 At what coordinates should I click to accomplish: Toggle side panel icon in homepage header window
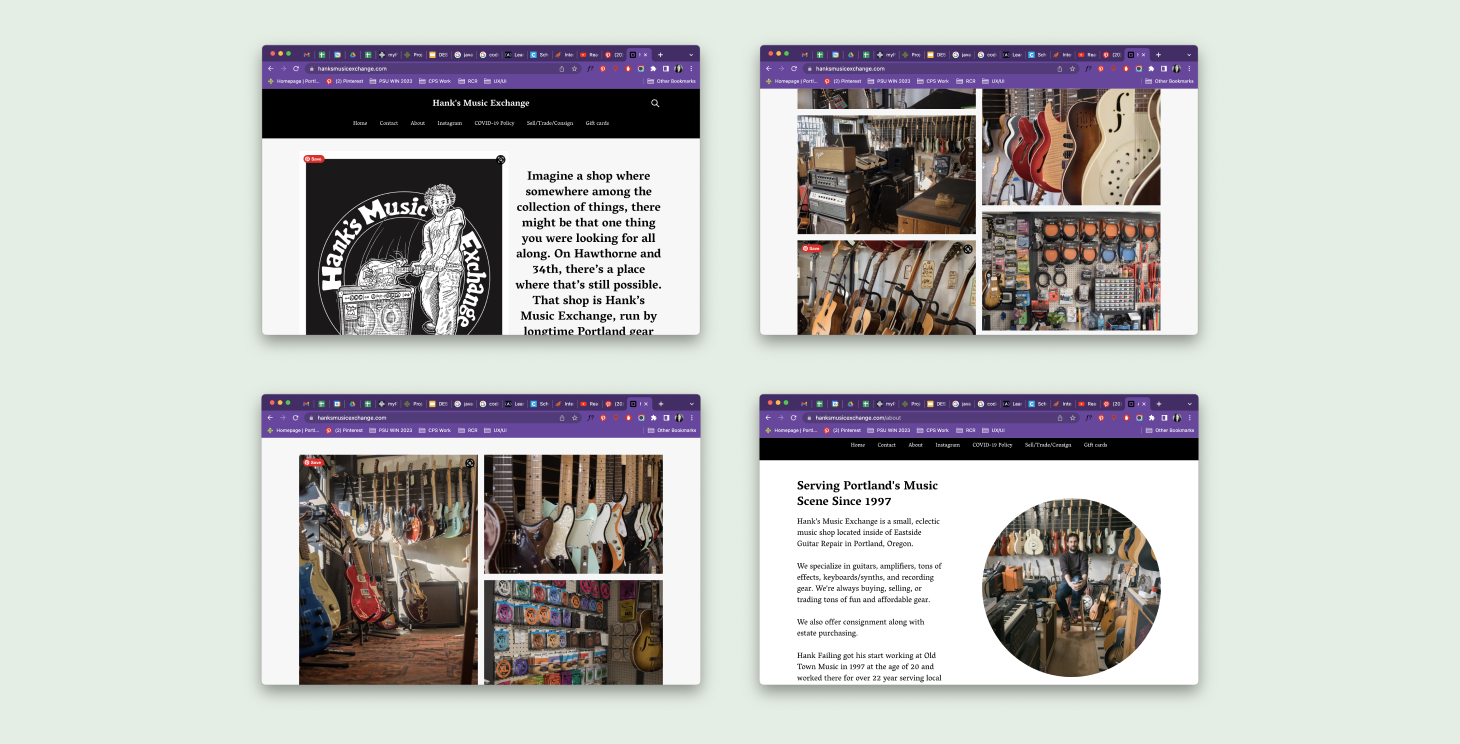click(666, 69)
